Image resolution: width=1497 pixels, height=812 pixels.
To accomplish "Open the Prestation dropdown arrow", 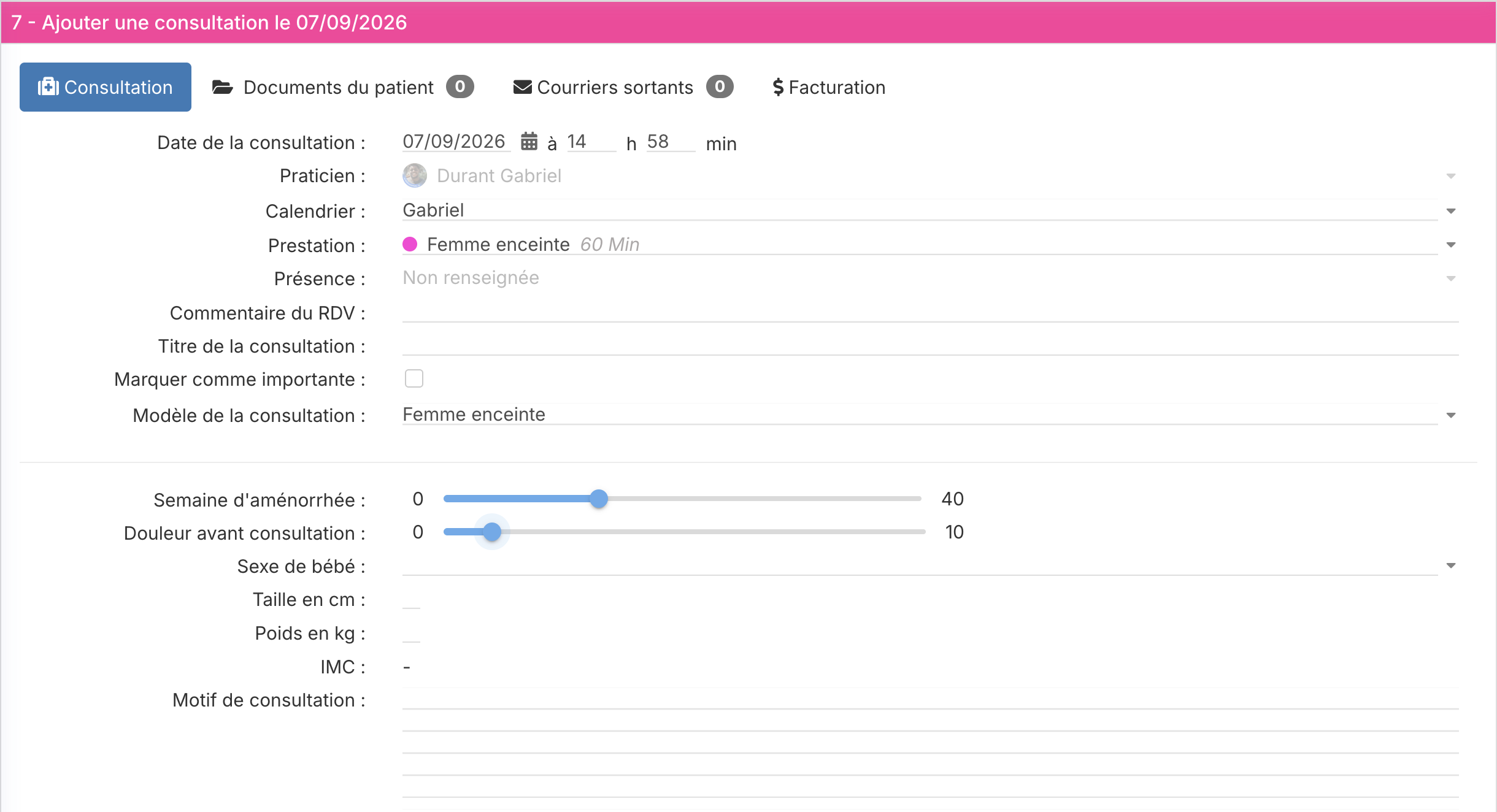I will coord(1451,245).
